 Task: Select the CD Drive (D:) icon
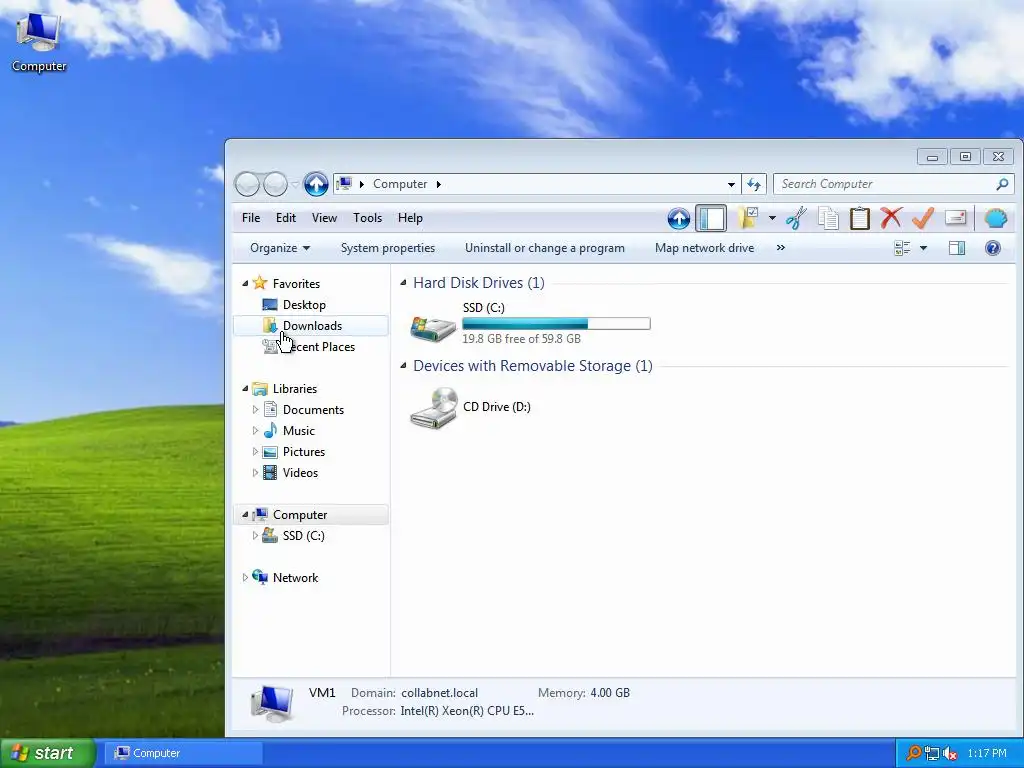click(x=434, y=408)
